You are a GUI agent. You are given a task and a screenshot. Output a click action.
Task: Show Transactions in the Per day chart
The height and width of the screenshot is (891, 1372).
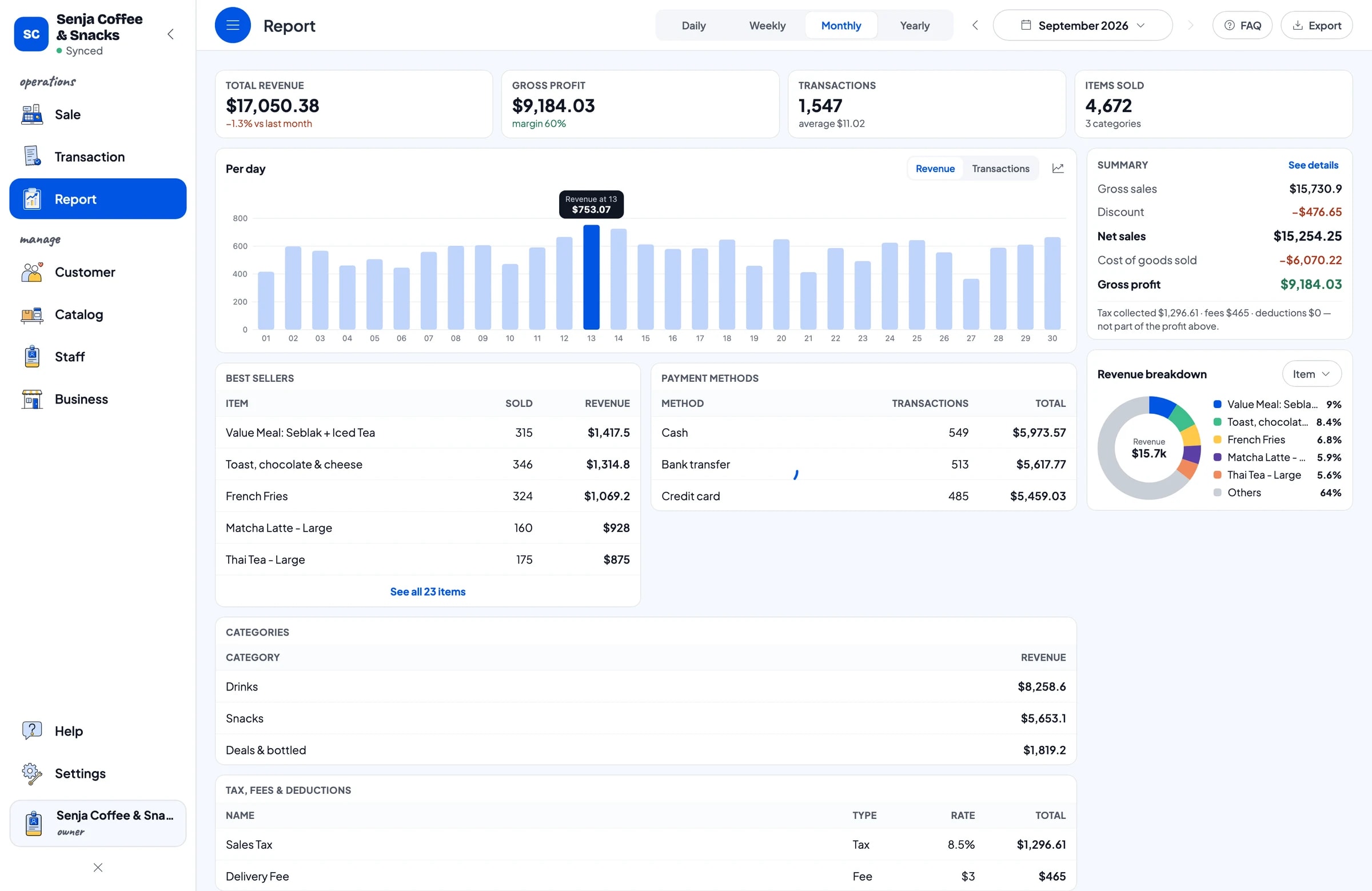click(1000, 168)
